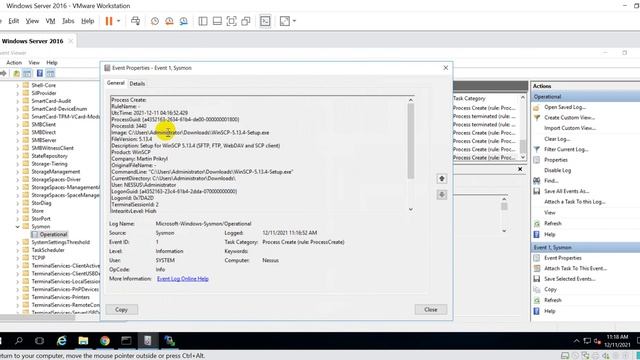
Task: Toggle the VMware library sidebar icon
Action: click(203, 21)
